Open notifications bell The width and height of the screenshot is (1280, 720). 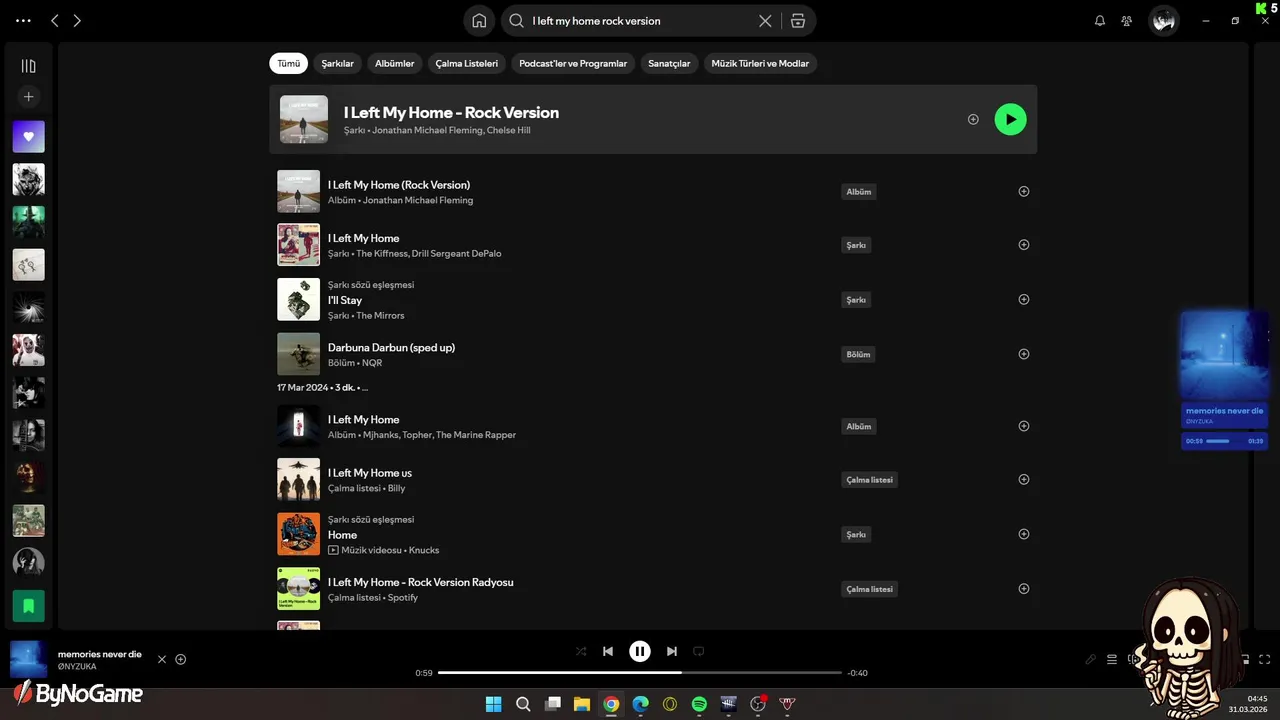pos(1100,20)
